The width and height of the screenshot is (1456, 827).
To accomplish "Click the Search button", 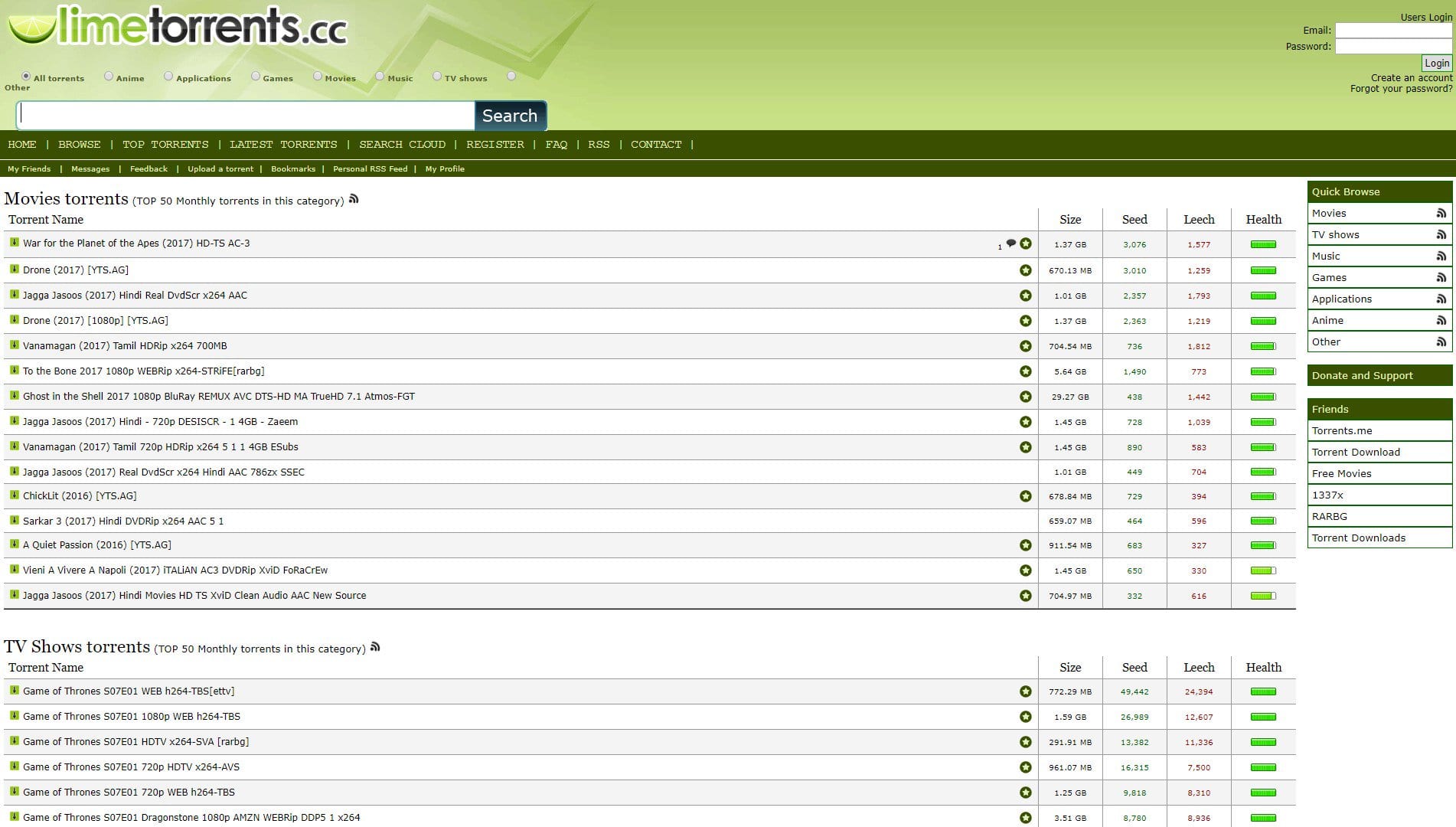I will 510,116.
